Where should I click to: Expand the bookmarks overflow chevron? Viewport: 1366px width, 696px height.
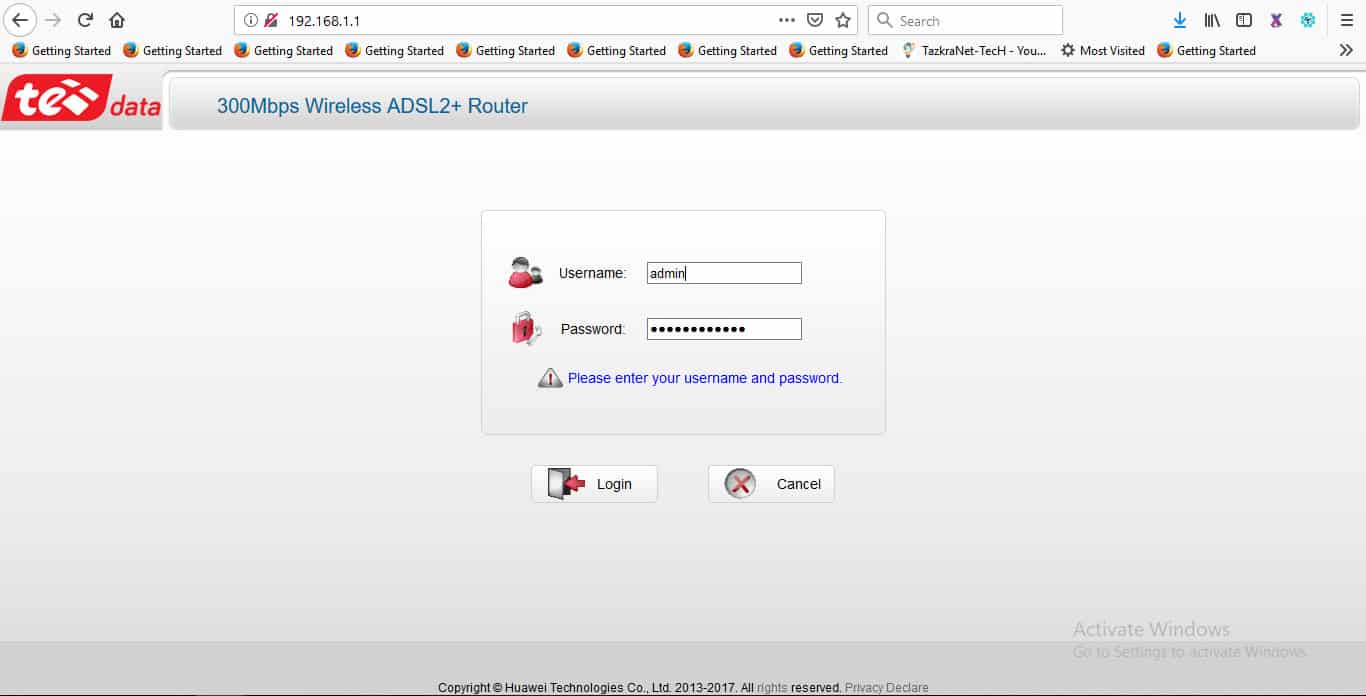pos(1346,50)
